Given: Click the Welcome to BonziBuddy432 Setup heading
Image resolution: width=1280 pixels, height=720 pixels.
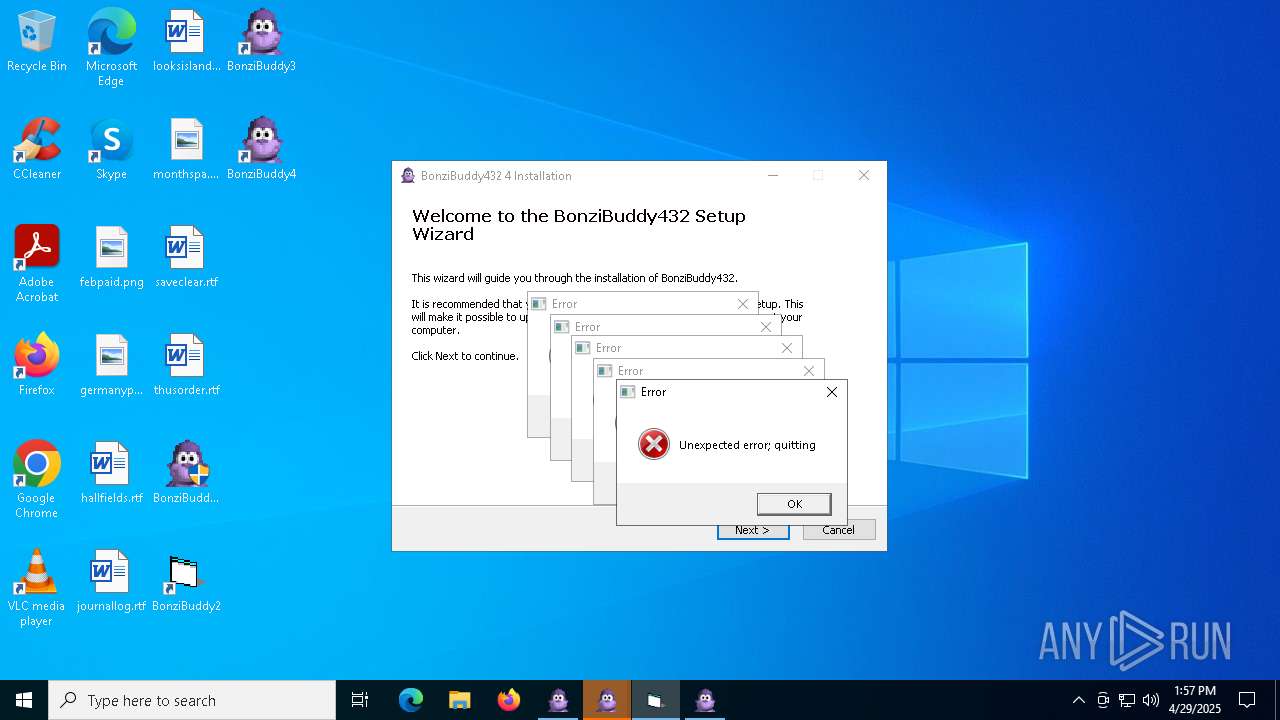Looking at the screenshot, I should [579, 225].
